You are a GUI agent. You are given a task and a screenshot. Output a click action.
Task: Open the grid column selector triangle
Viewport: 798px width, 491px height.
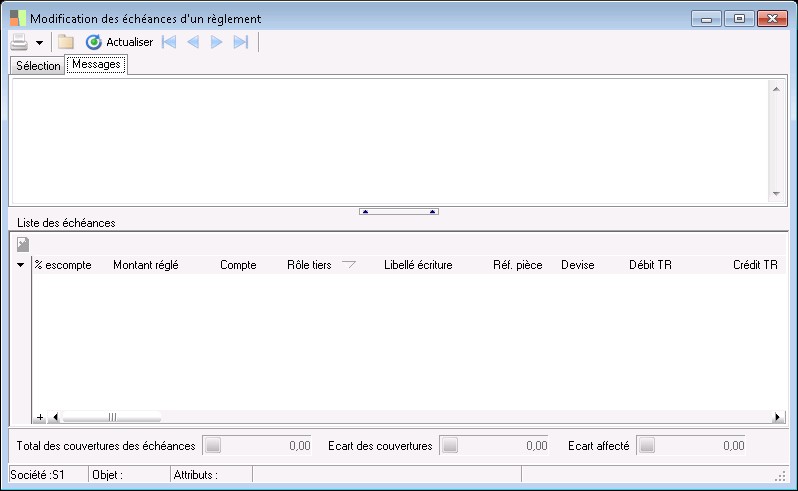click(20, 265)
